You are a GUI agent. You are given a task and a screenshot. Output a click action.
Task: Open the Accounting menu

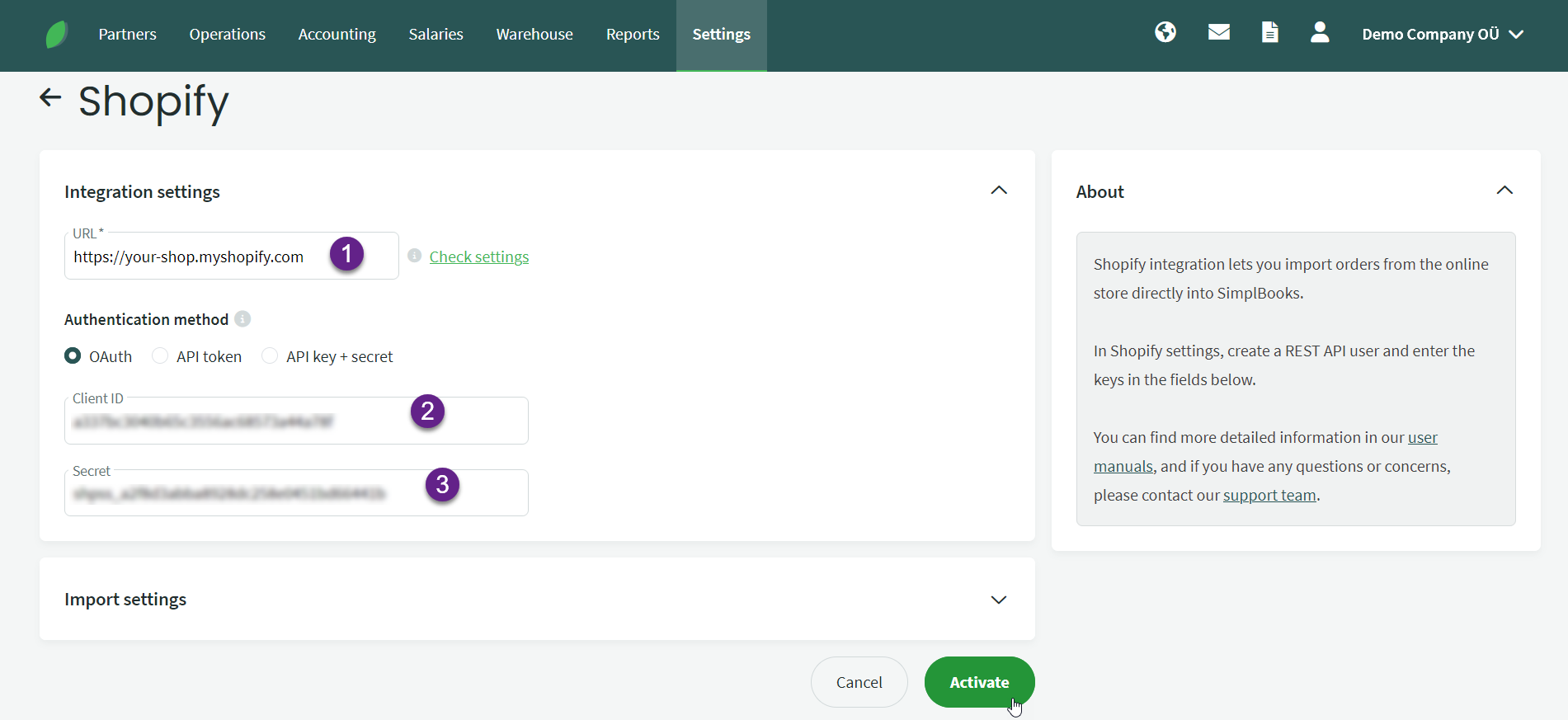pos(337,35)
